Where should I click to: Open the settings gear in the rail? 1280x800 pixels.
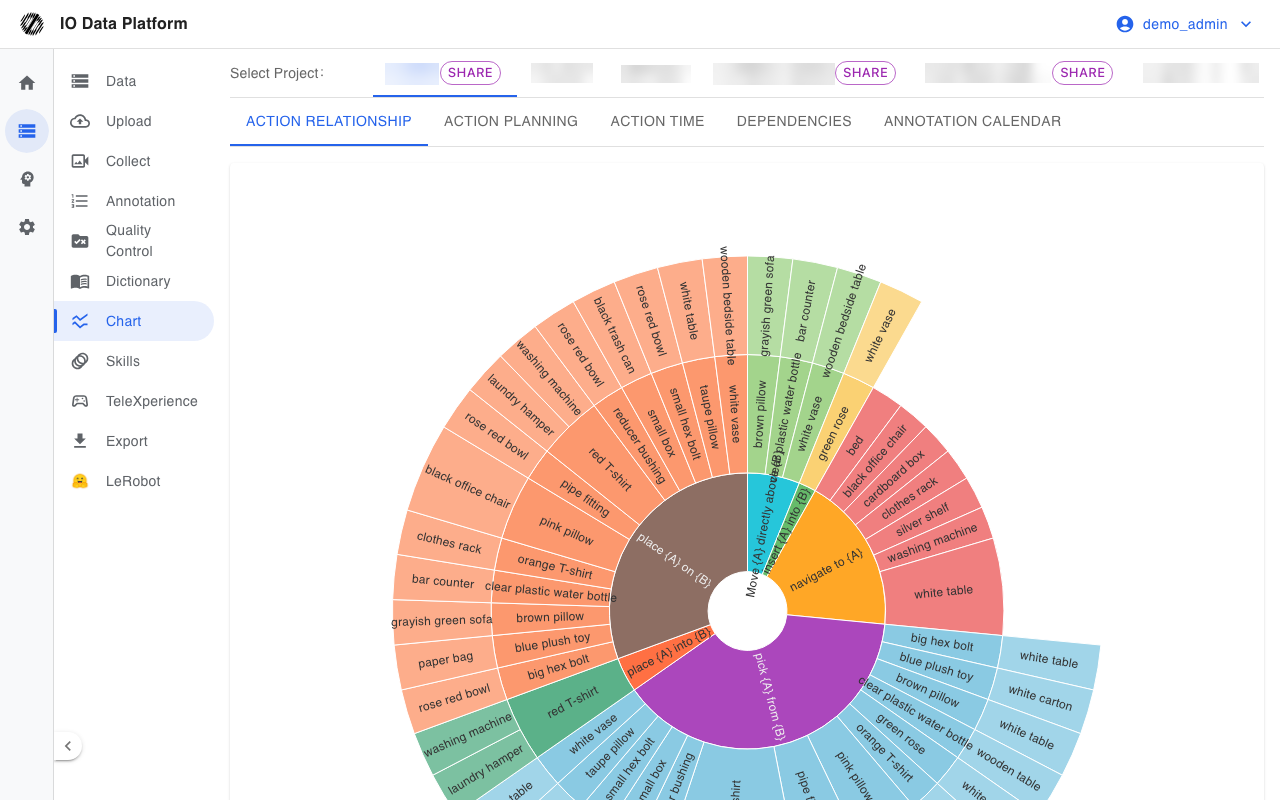pos(27,227)
